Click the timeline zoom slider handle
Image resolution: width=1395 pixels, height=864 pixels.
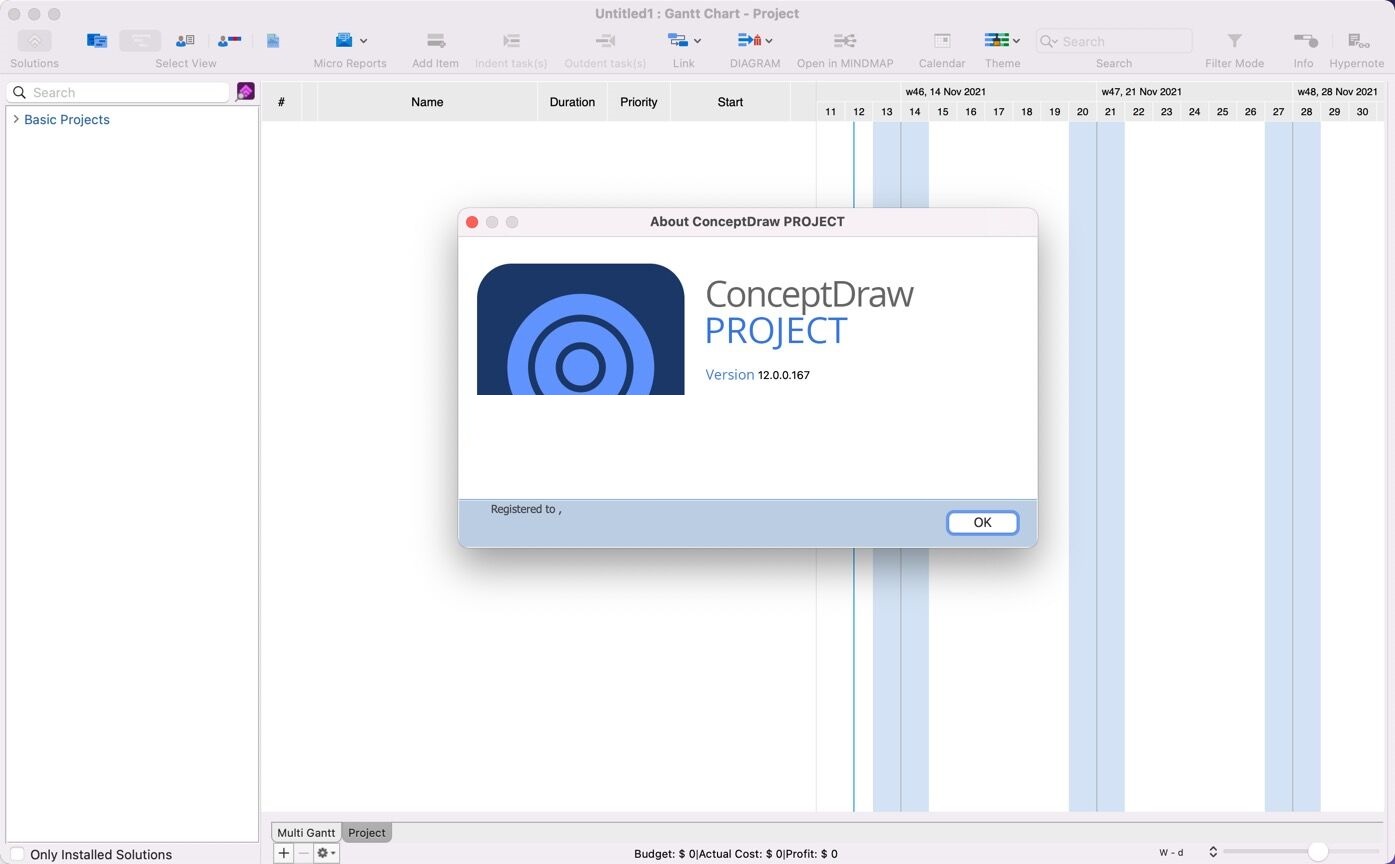[1317, 852]
